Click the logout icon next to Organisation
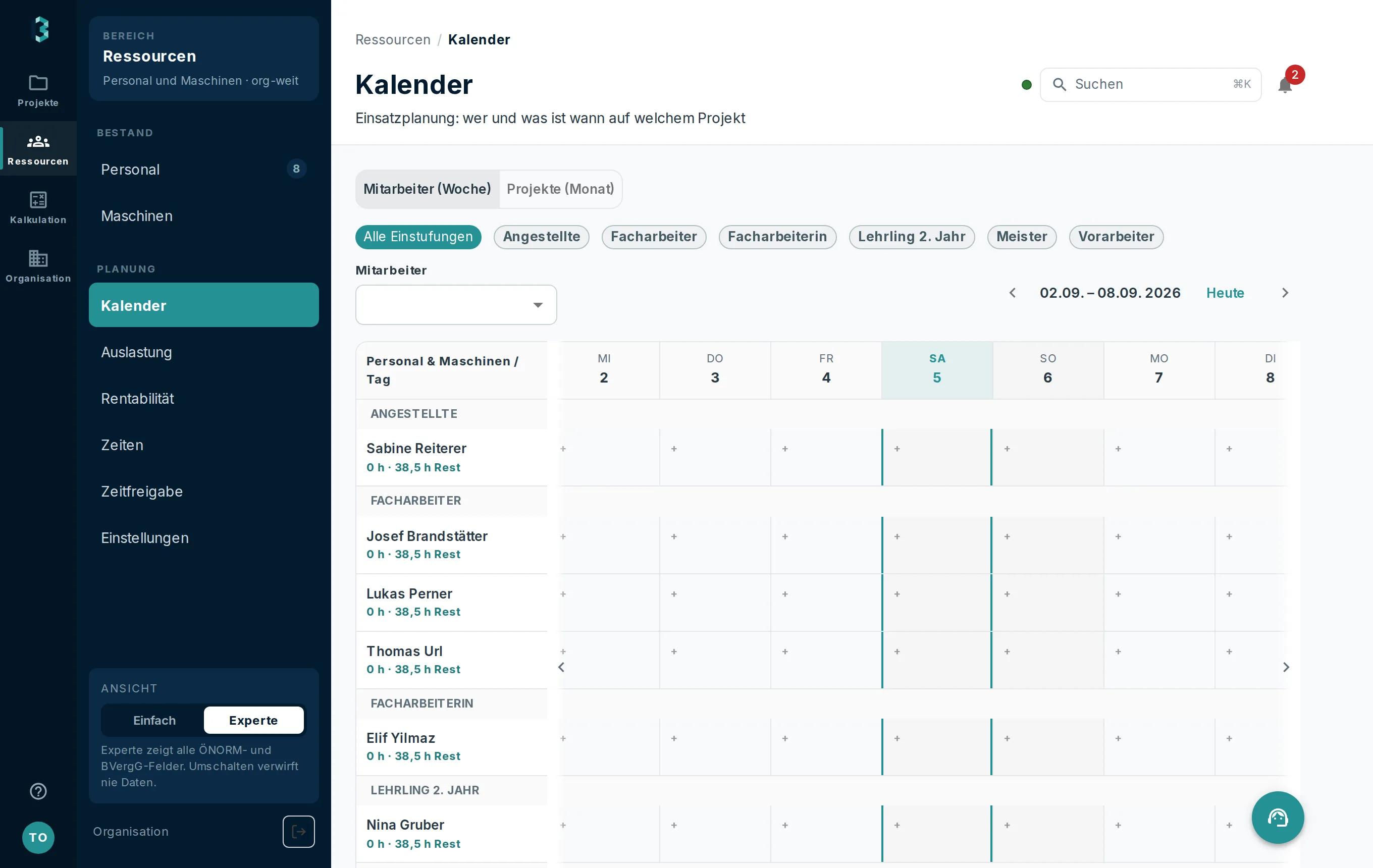The image size is (1373, 868). point(299,832)
